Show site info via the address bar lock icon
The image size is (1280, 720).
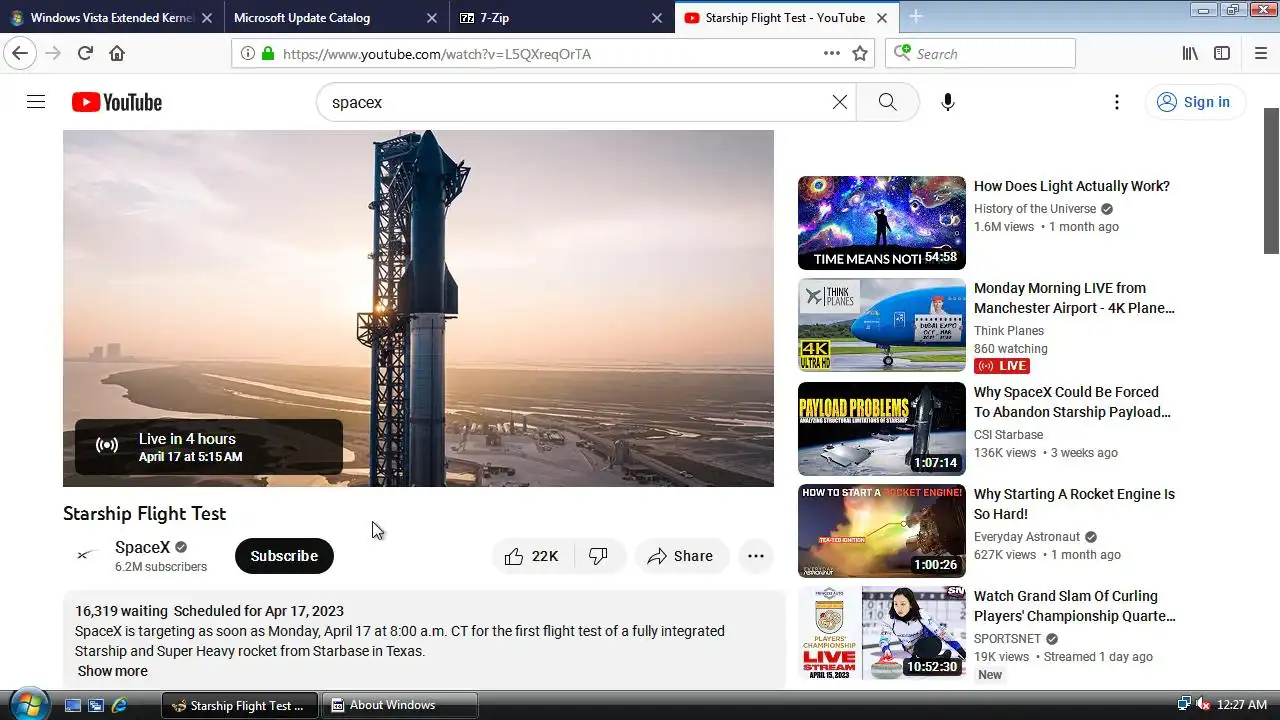(267, 53)
